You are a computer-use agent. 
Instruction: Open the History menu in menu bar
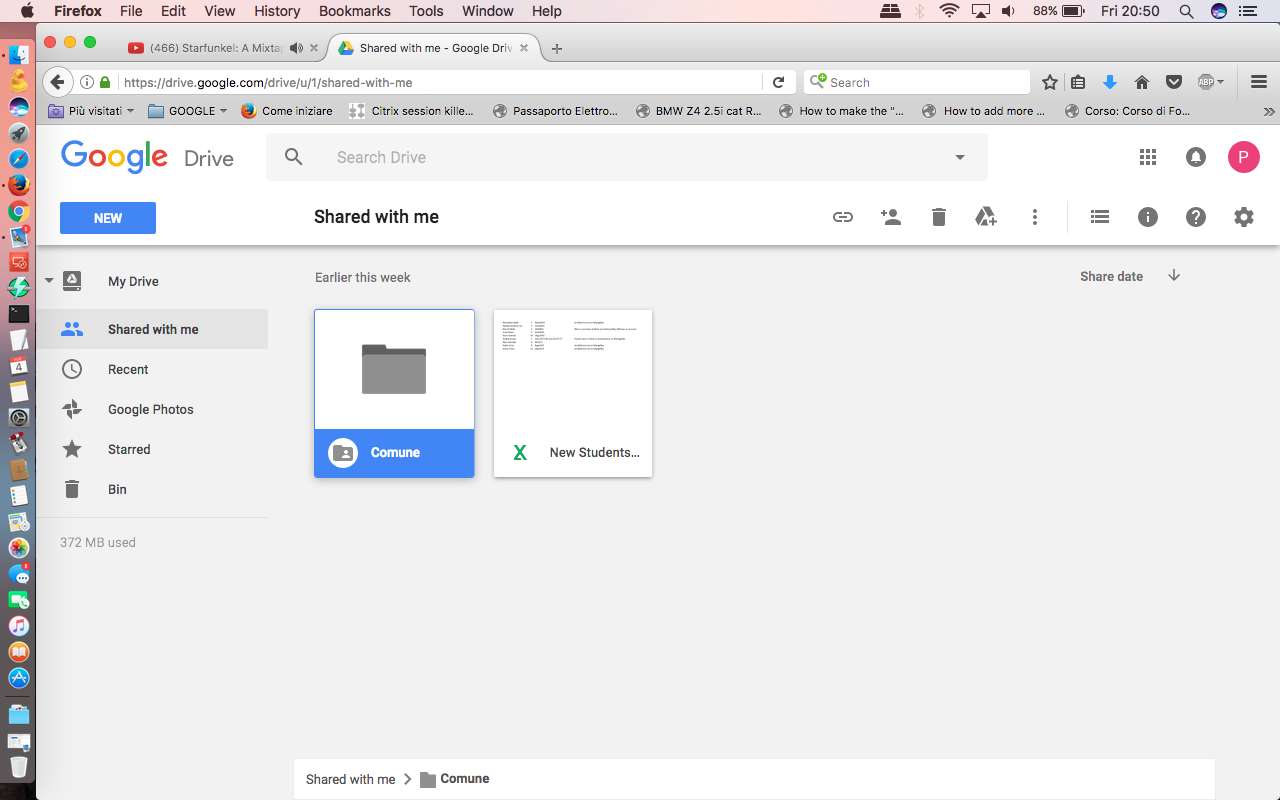tap(277, 11)
